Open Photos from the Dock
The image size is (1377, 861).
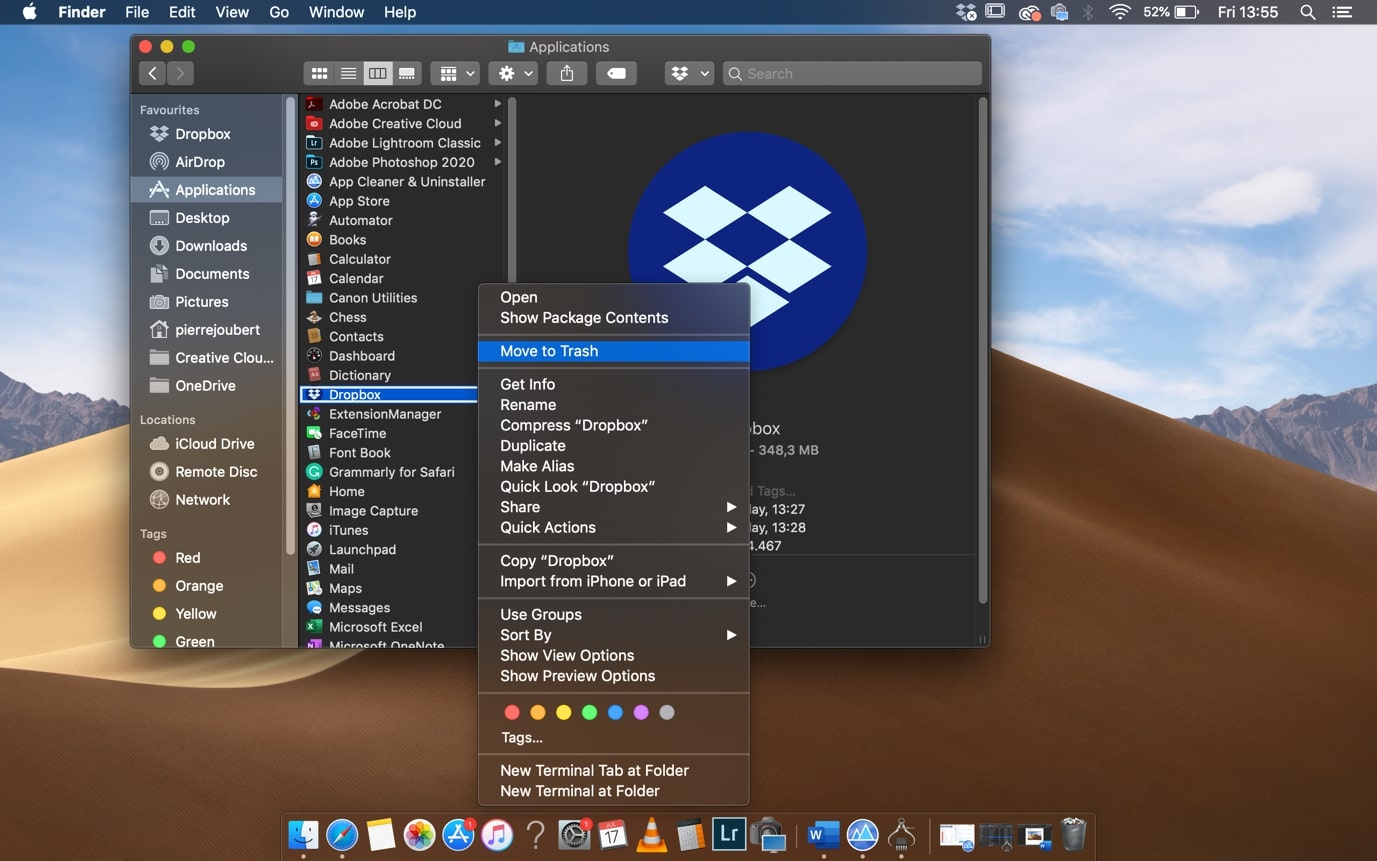point(419,834)
